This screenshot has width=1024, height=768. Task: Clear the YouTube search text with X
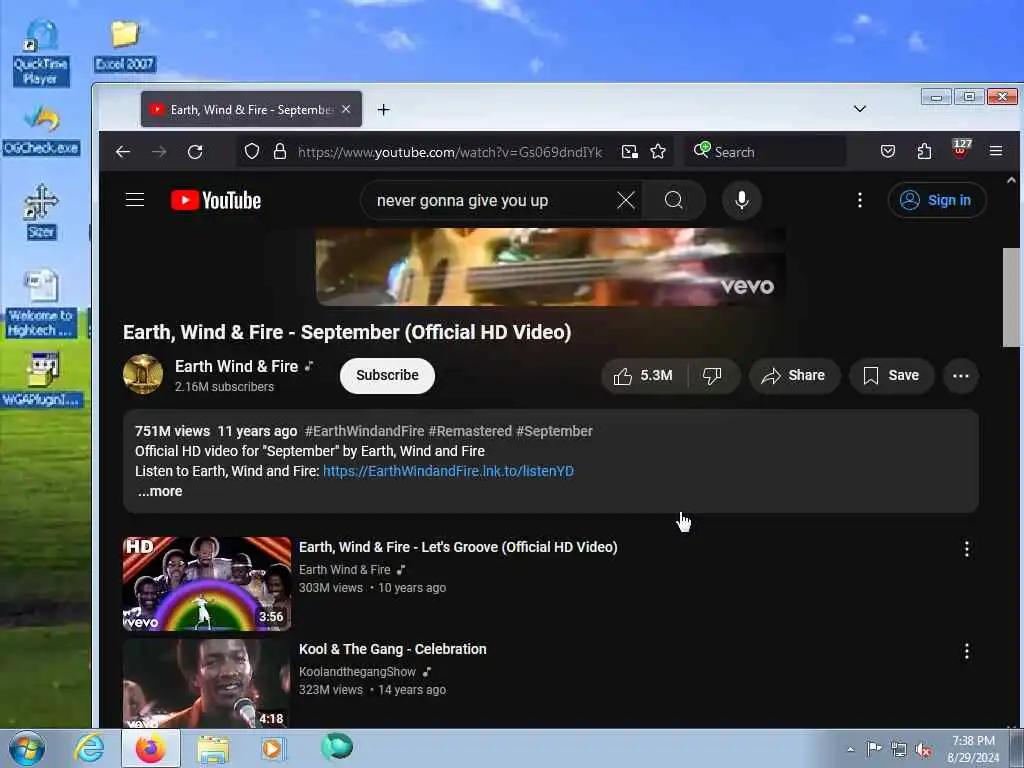(626, 200)
